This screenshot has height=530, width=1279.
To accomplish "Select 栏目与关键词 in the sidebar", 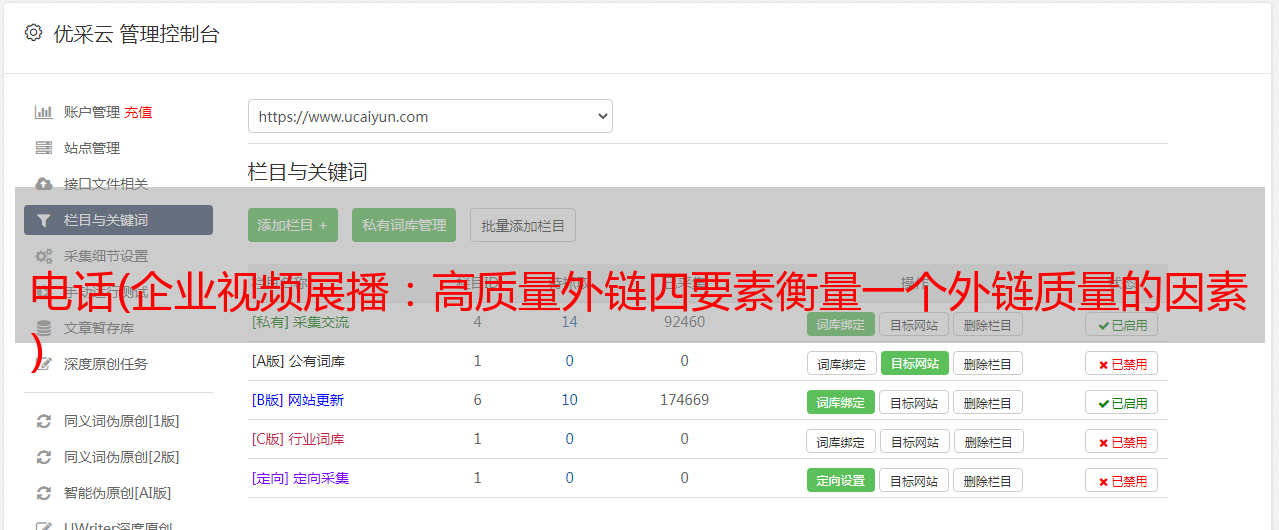I will (x=118, y=220).
